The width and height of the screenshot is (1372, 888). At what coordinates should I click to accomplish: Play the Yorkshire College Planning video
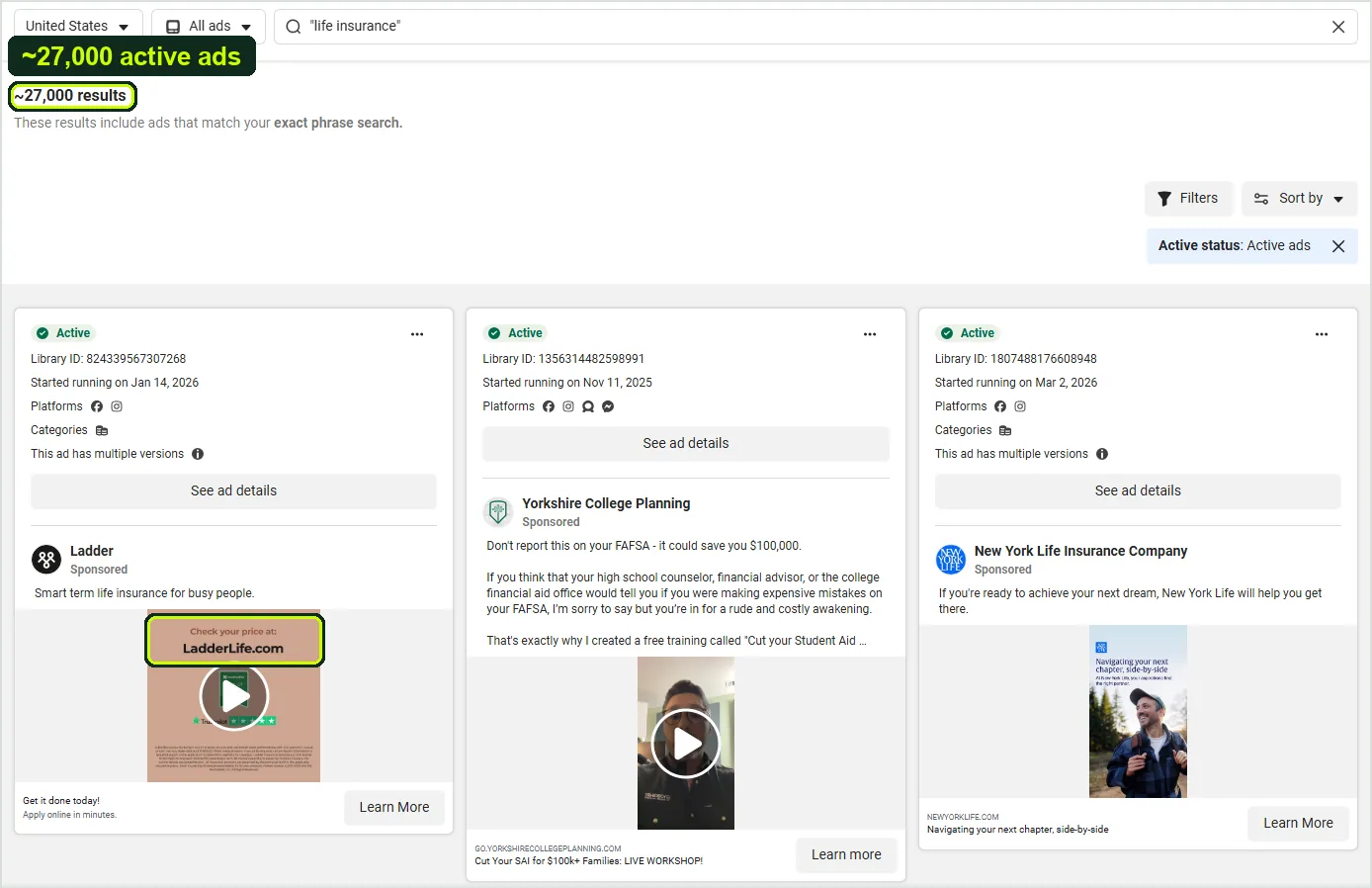click(686, 744)
